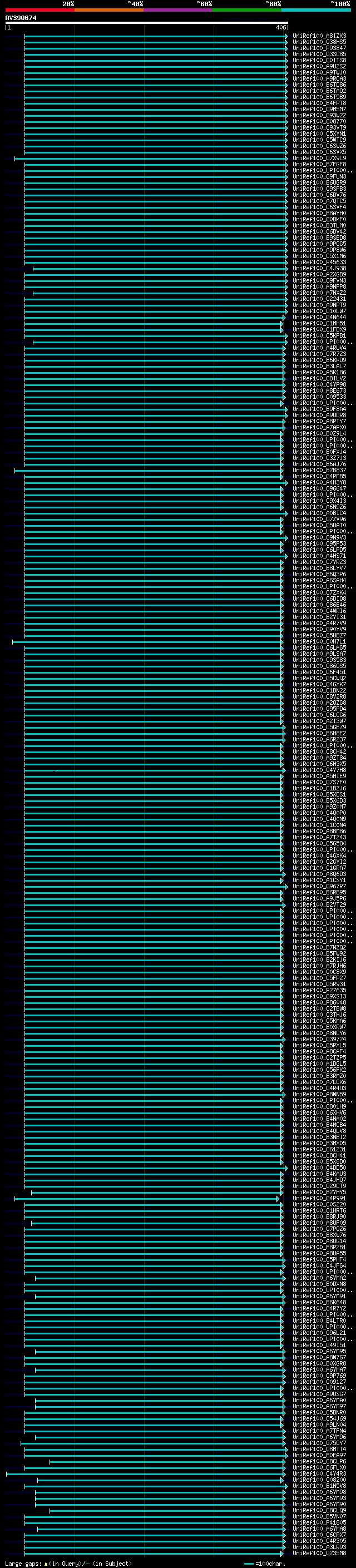The width and height of the screenshot is (356, 1568).
Task: Click the alignment bar for UniRef100_Q7X9L9
Action: (x=151, y=159)
